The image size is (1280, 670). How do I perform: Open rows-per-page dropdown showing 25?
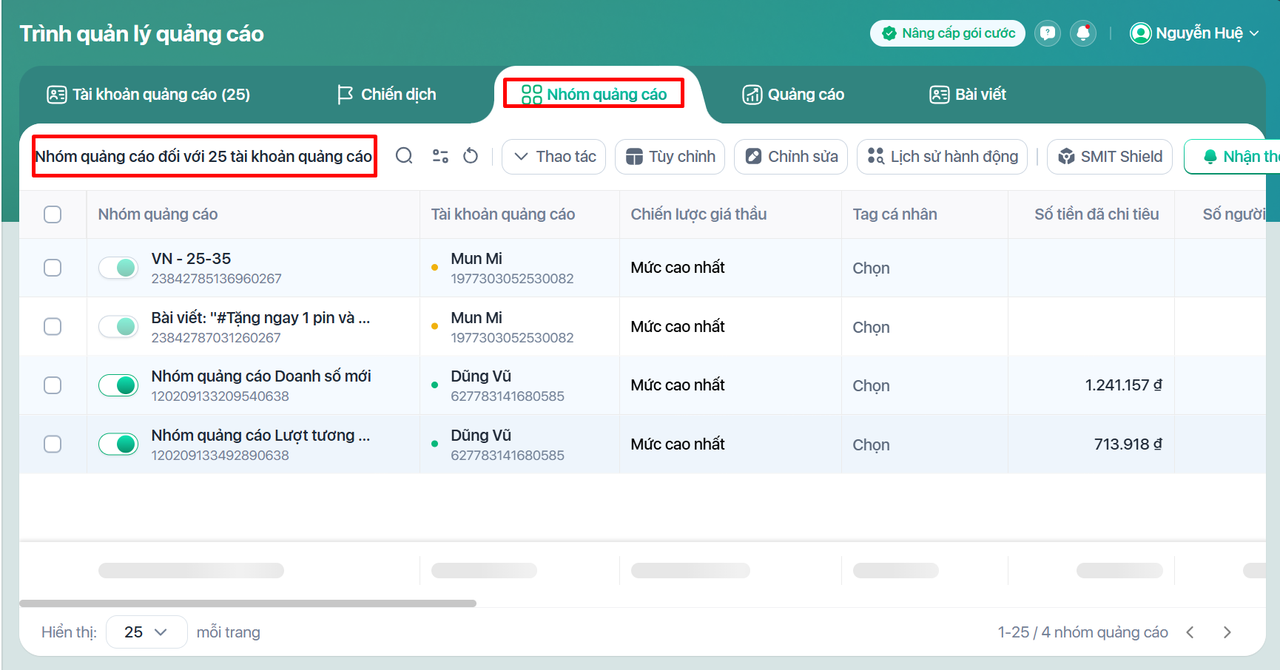point(147,632)
